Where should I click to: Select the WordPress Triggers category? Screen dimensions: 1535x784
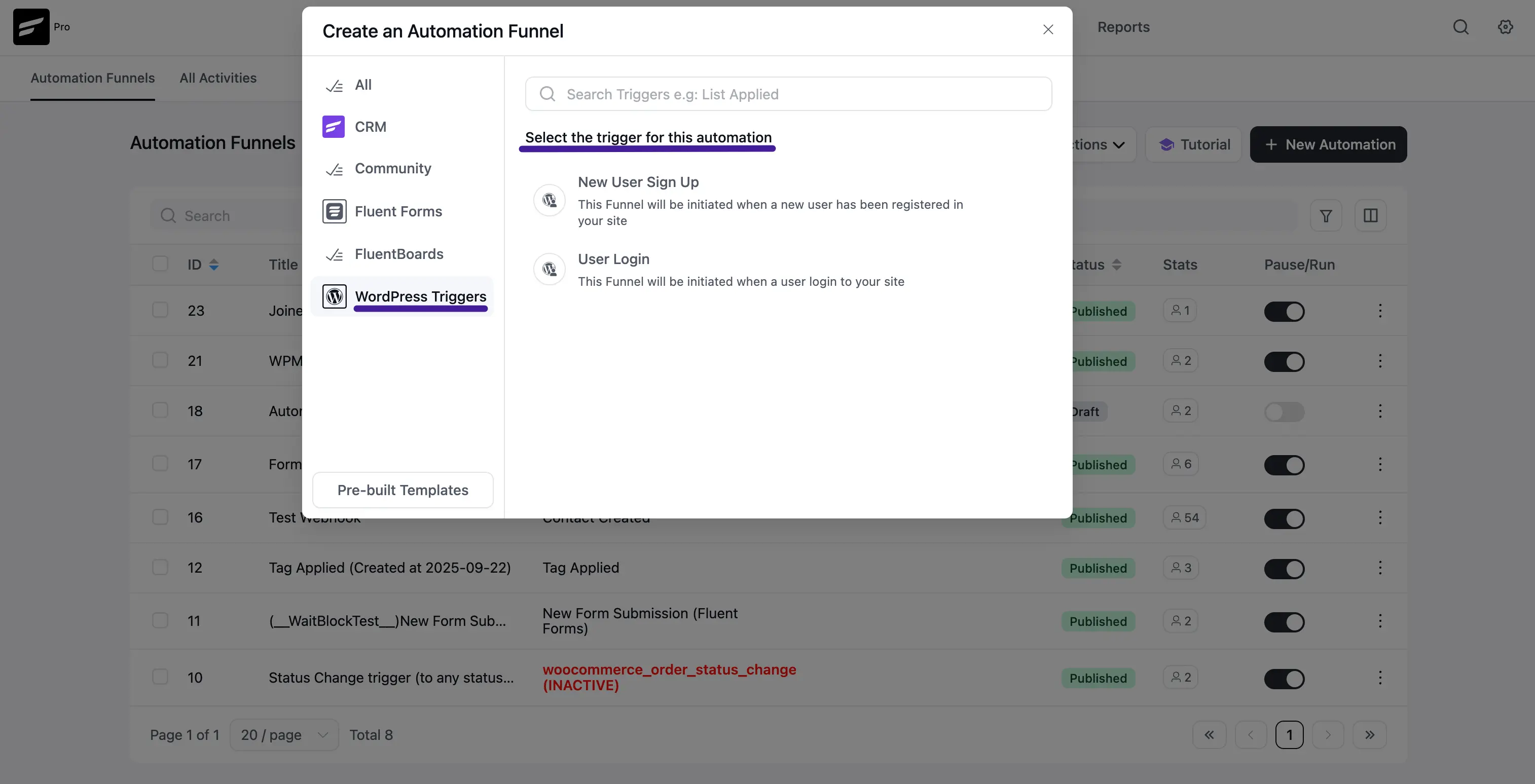(402, 296)
